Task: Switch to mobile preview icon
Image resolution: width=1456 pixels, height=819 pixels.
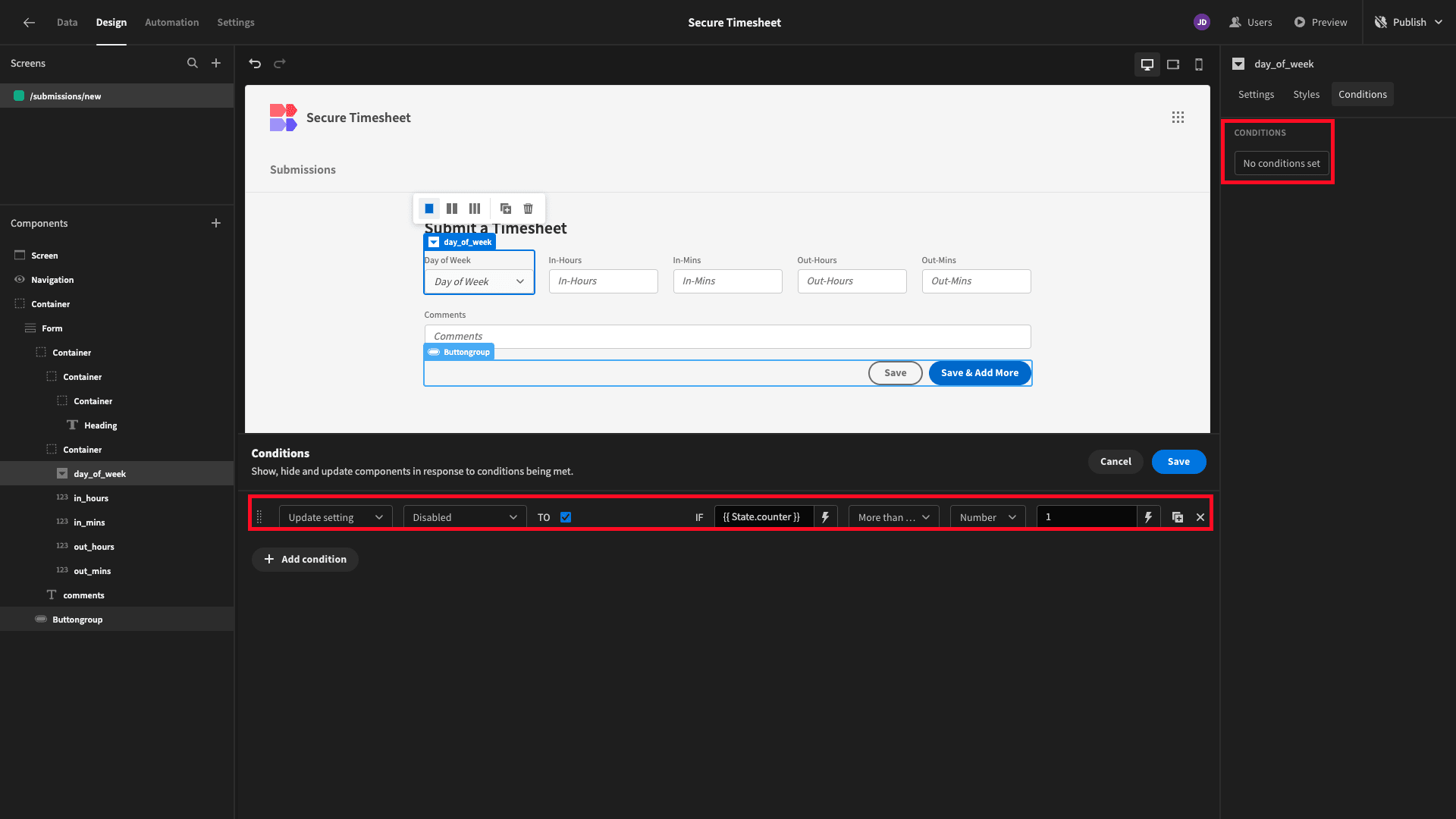Action: click(x=1199, y=64)
